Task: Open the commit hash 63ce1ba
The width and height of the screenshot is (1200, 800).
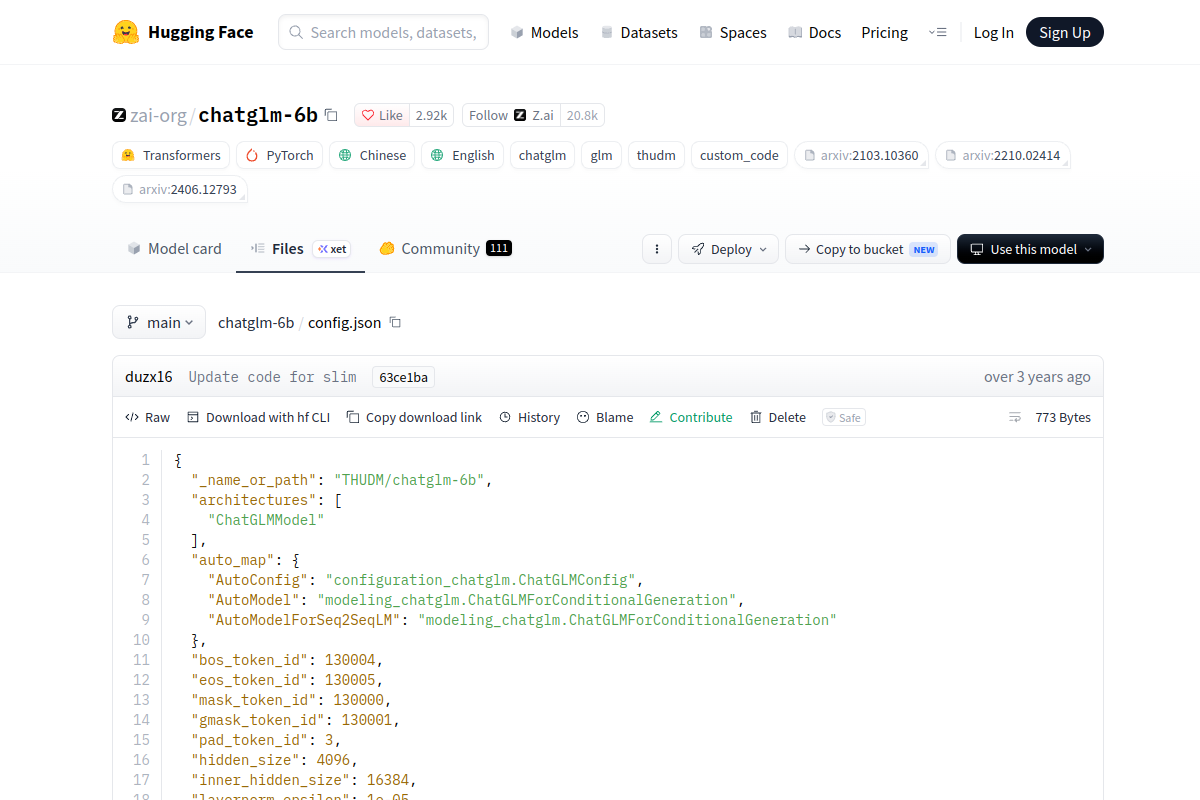Action: pyautogui.click(x=403, y=377)
